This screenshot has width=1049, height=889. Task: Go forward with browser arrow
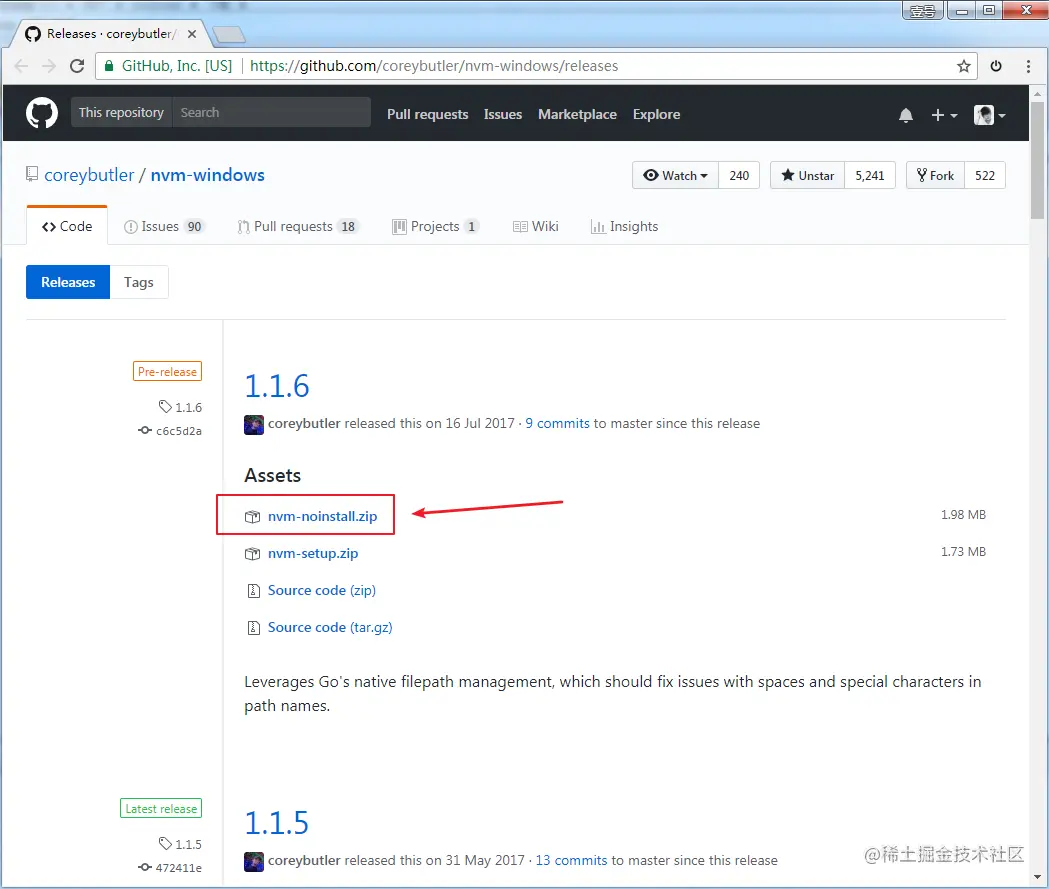click(x=49, y=66)
